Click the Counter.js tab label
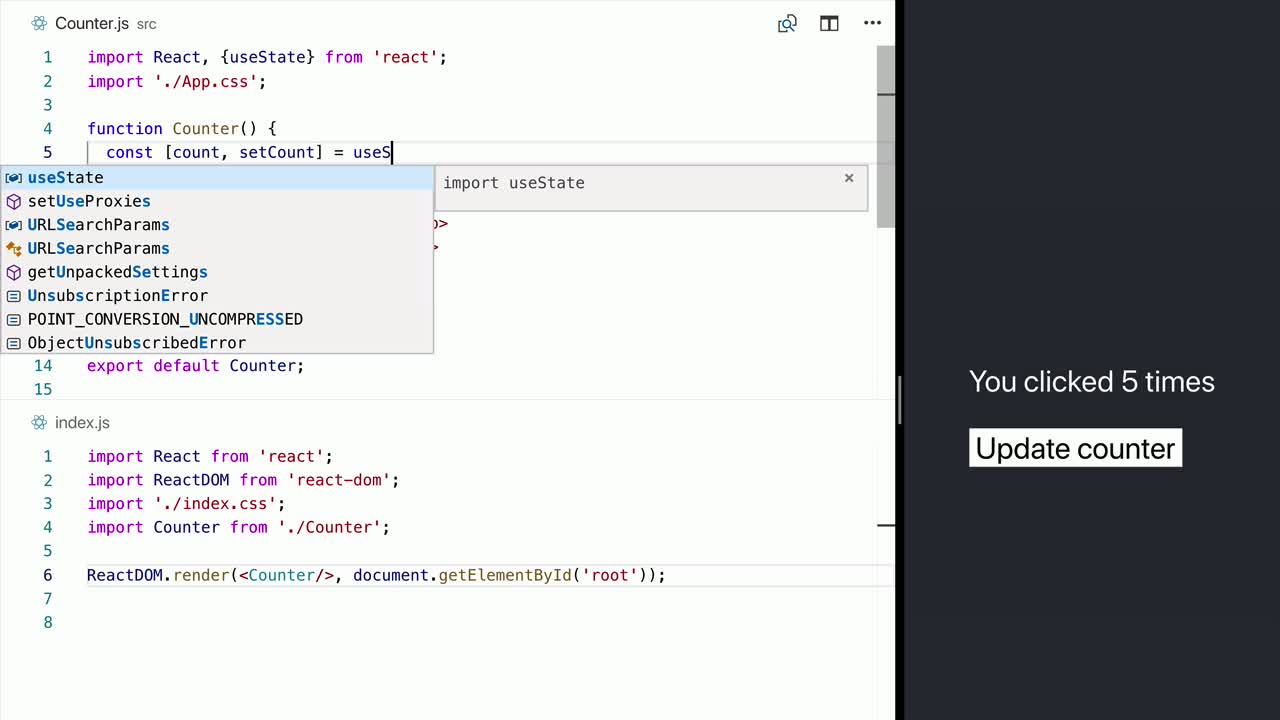 click(x=91, y=23)
